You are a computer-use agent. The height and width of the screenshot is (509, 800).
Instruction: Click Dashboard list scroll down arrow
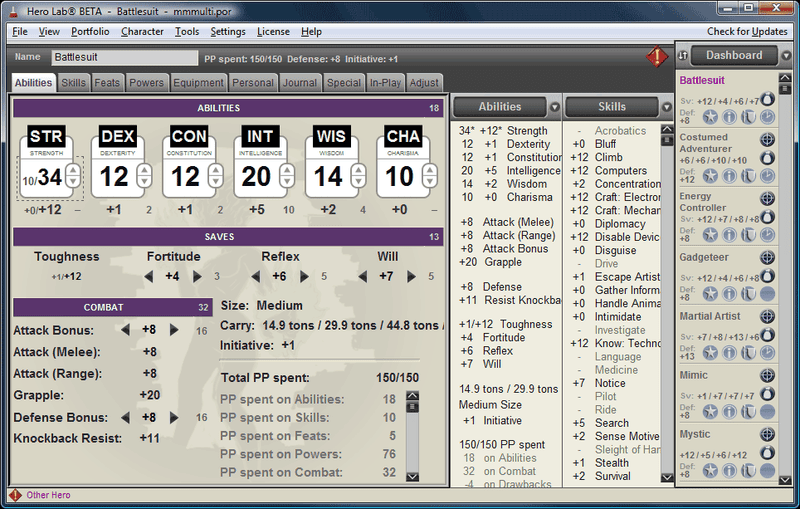click(785, 480)
